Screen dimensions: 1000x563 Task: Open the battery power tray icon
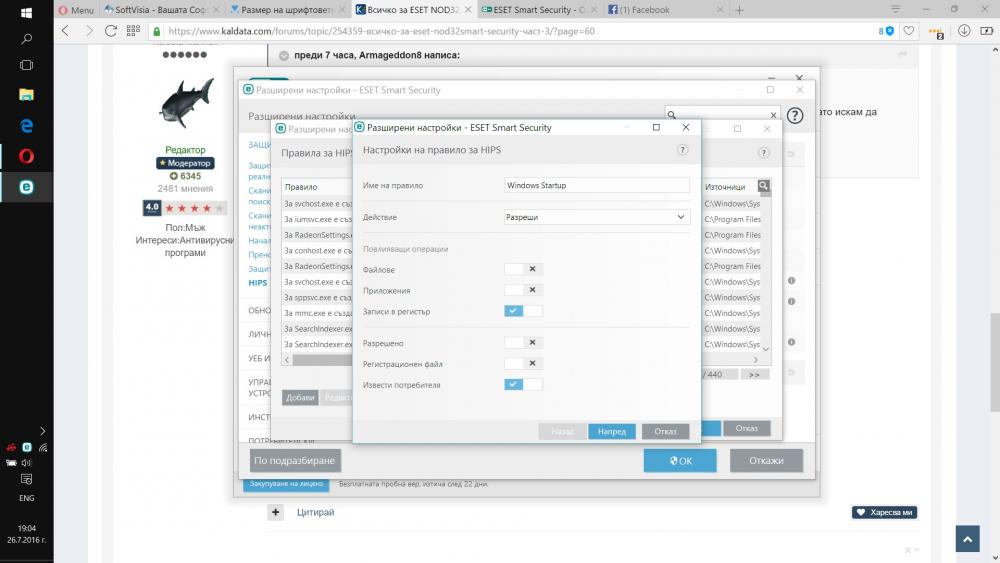[x=11, y=463]
